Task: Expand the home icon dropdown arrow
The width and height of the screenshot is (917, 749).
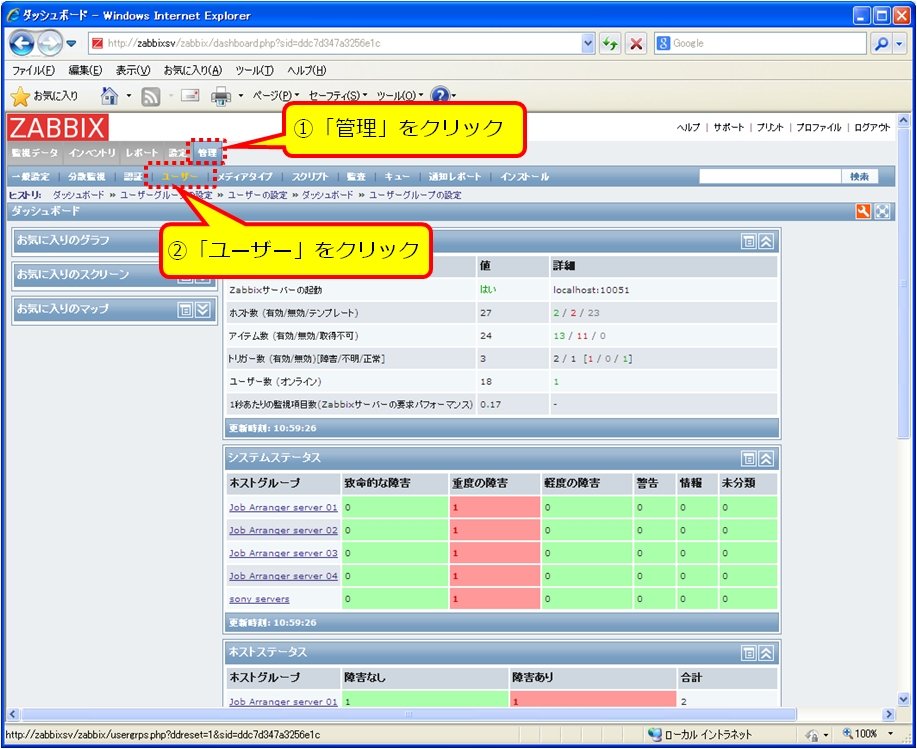Action: pyautogui.click(x=129, y=95)
